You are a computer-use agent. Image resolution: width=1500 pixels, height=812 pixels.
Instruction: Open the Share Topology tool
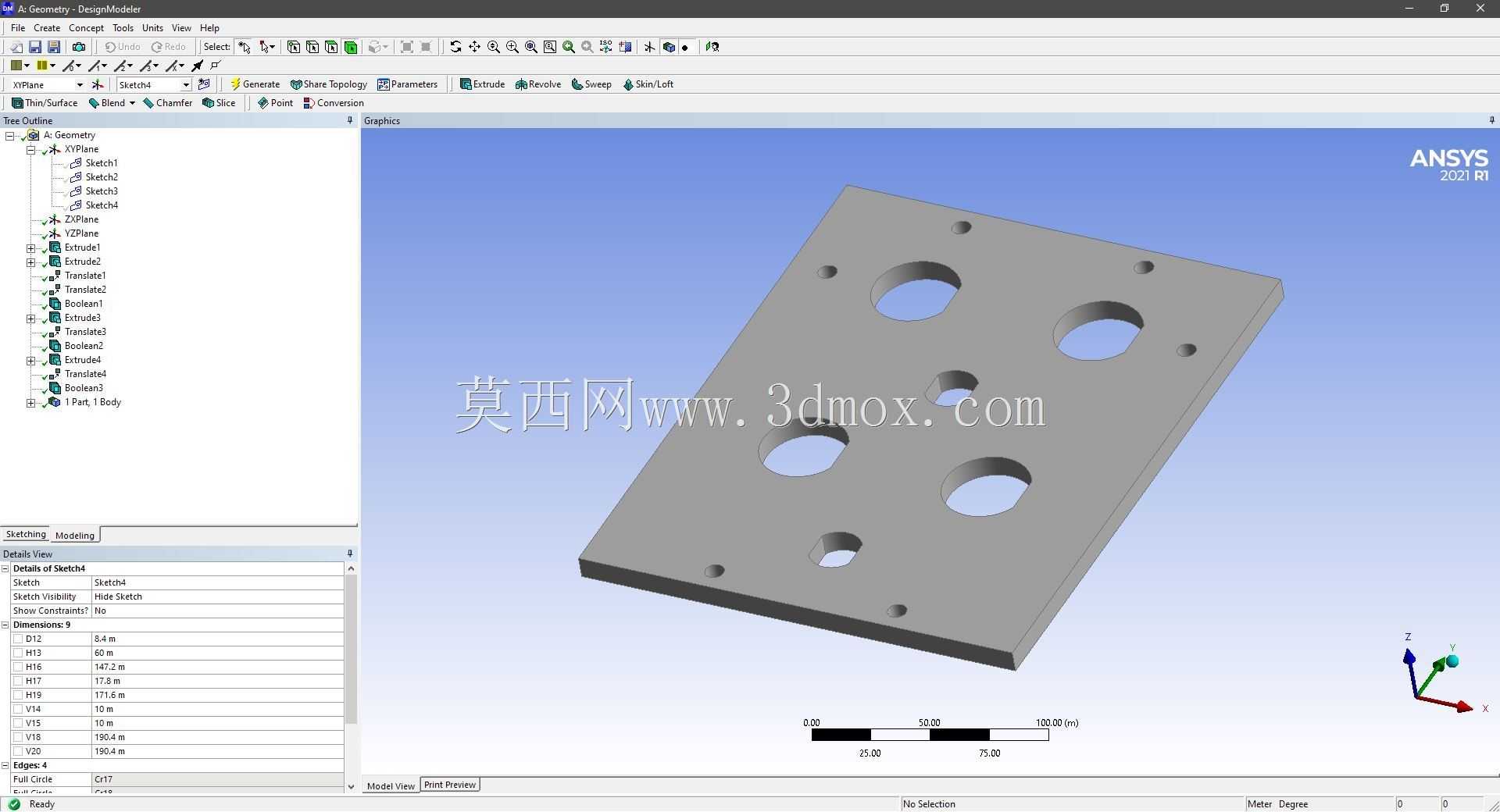tap(328, 84)
